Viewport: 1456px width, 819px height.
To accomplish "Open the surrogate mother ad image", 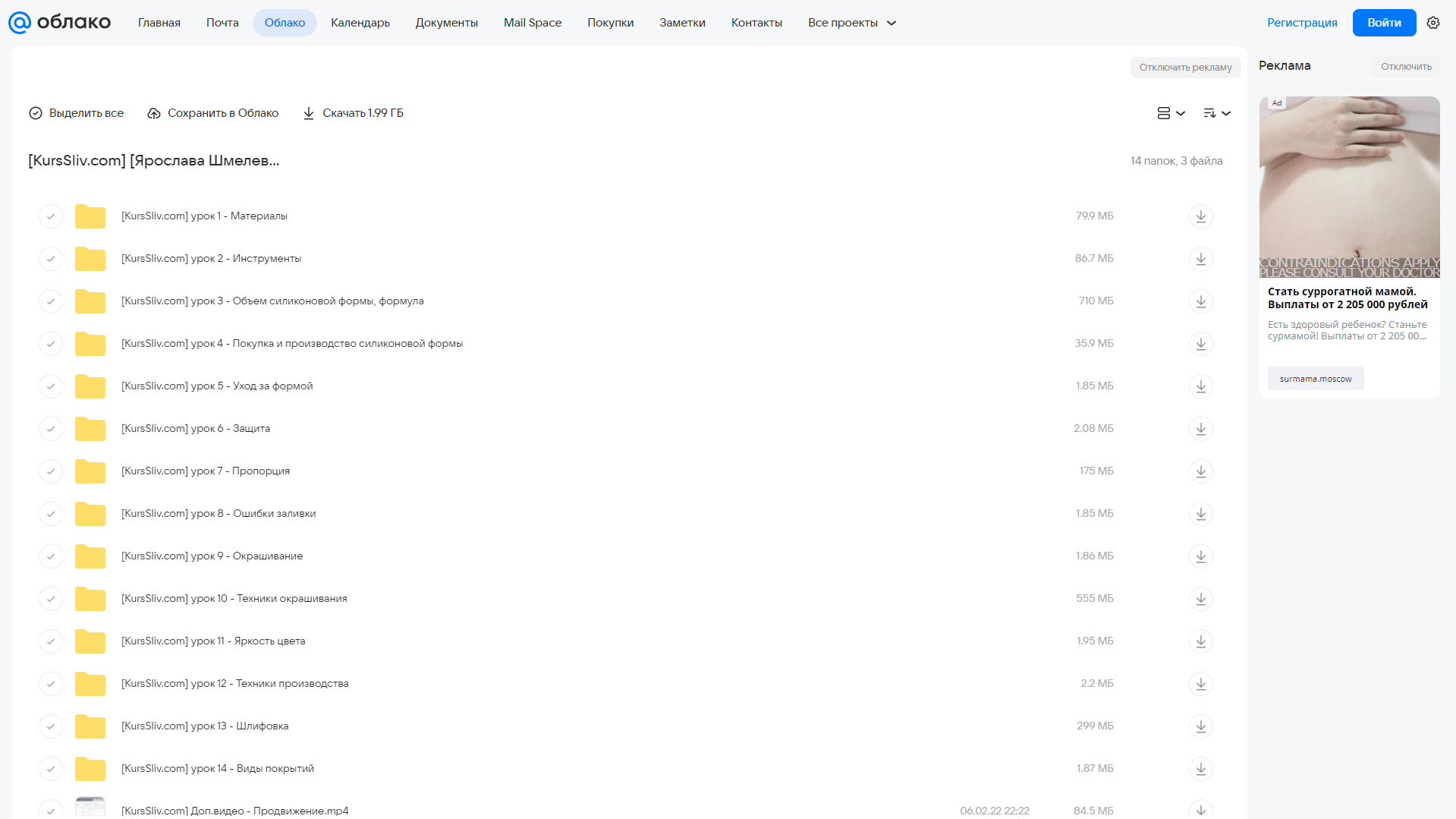I will 1349,187.
